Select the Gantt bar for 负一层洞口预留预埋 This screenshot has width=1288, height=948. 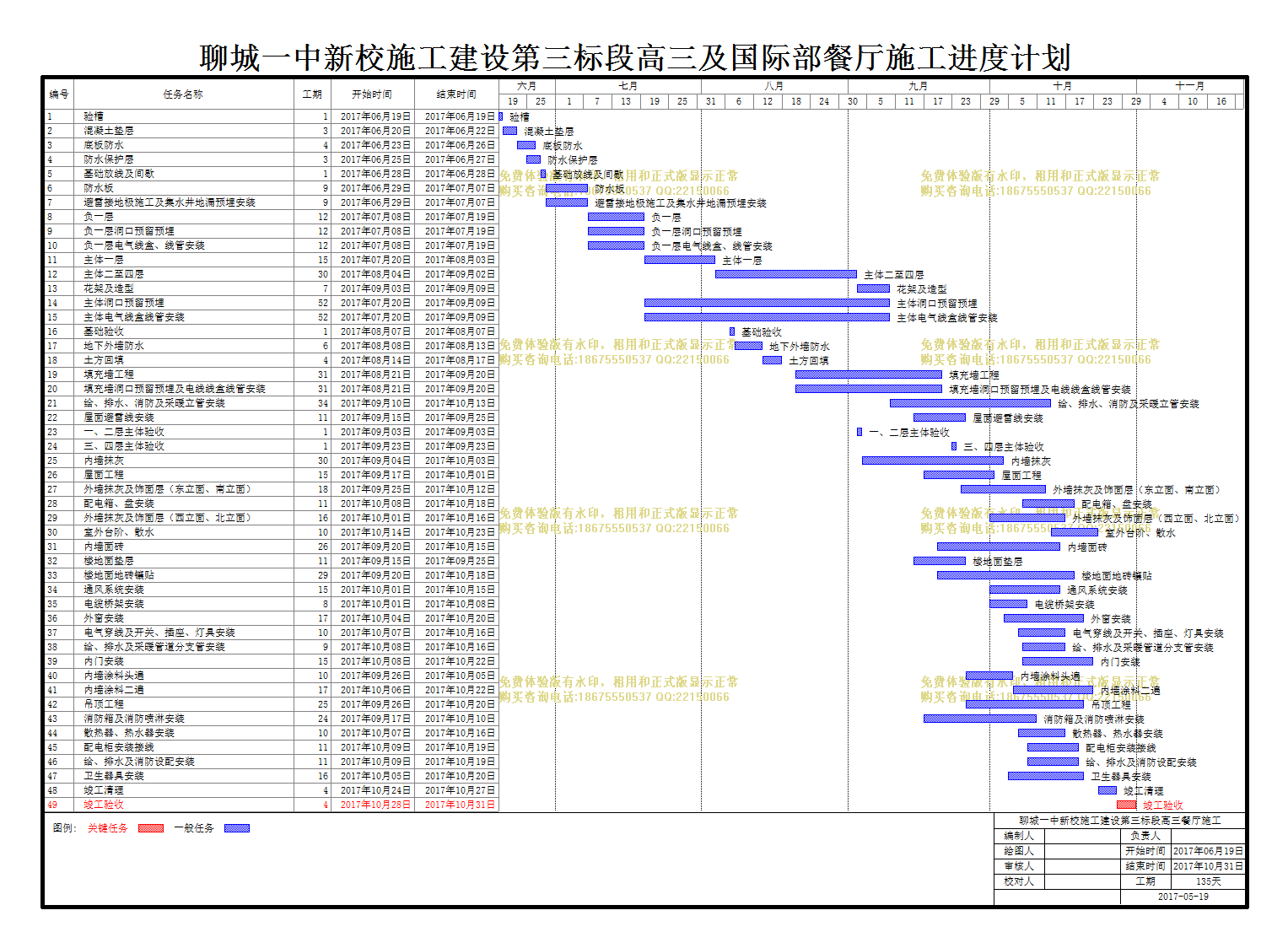[x=616, y=231]
